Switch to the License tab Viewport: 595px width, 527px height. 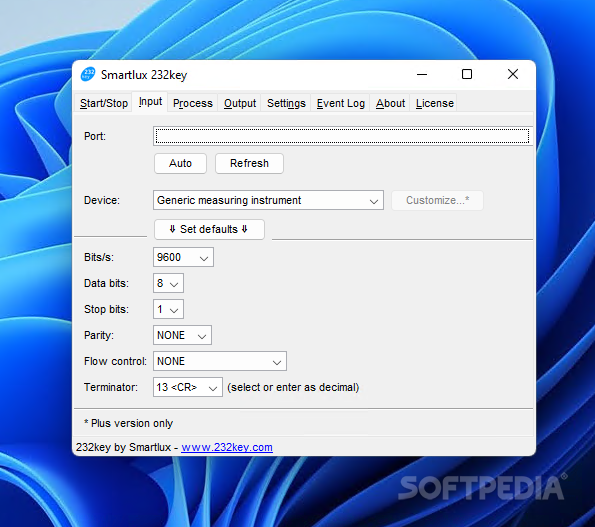coord(435,103)
